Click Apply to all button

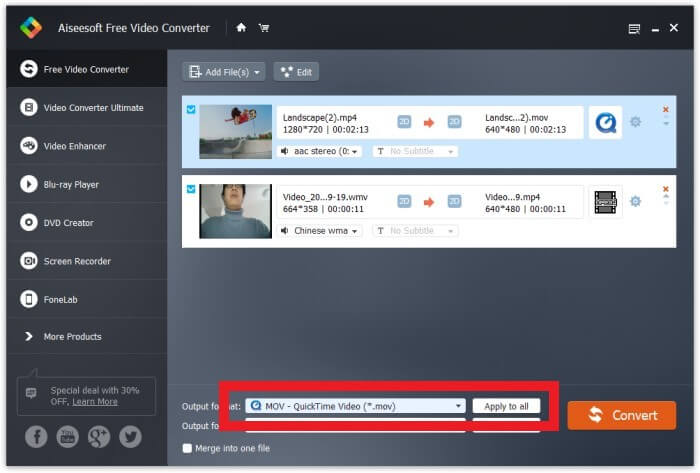[506, 406]
